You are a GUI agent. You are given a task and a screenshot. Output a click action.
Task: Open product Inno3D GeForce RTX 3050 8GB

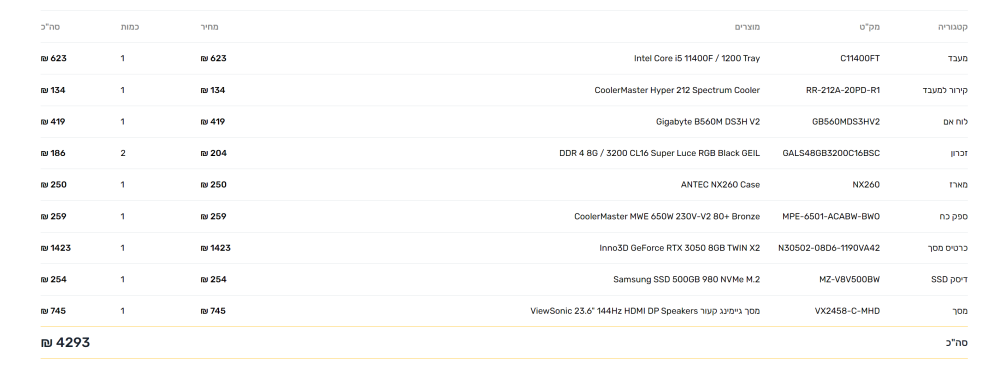click(680, 248)
